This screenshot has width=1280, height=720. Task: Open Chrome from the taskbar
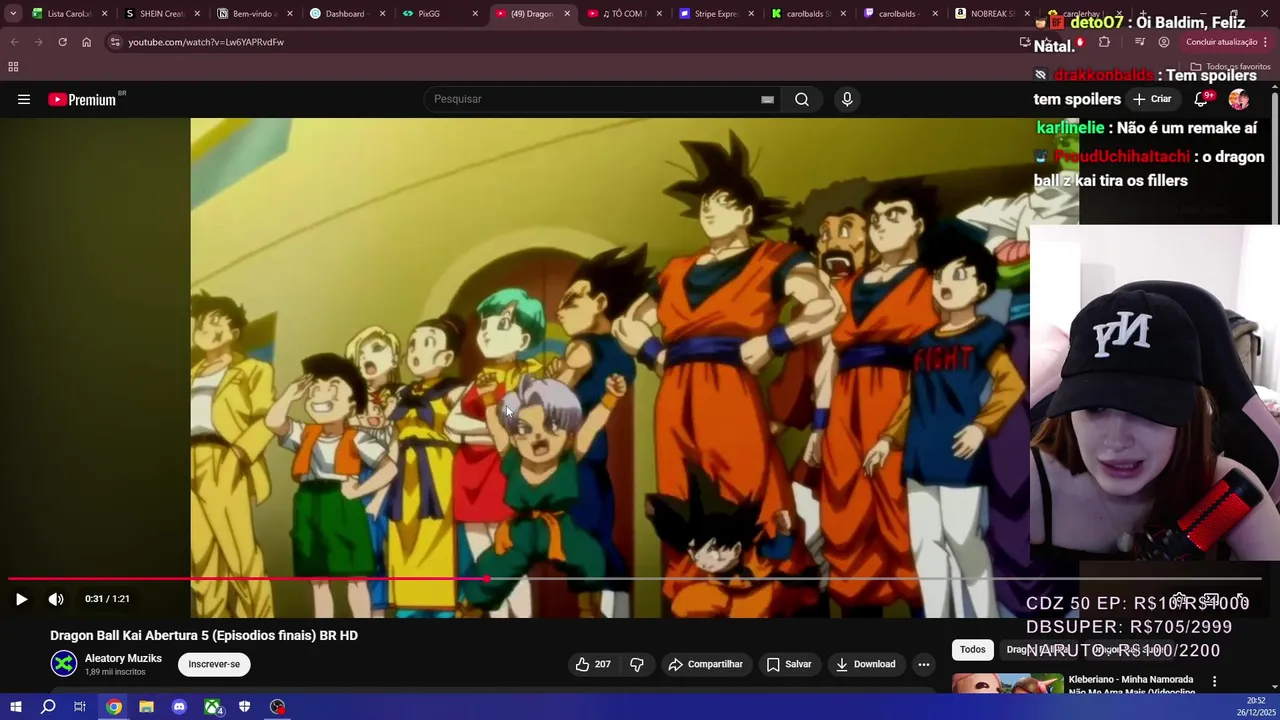click(114, 707)
